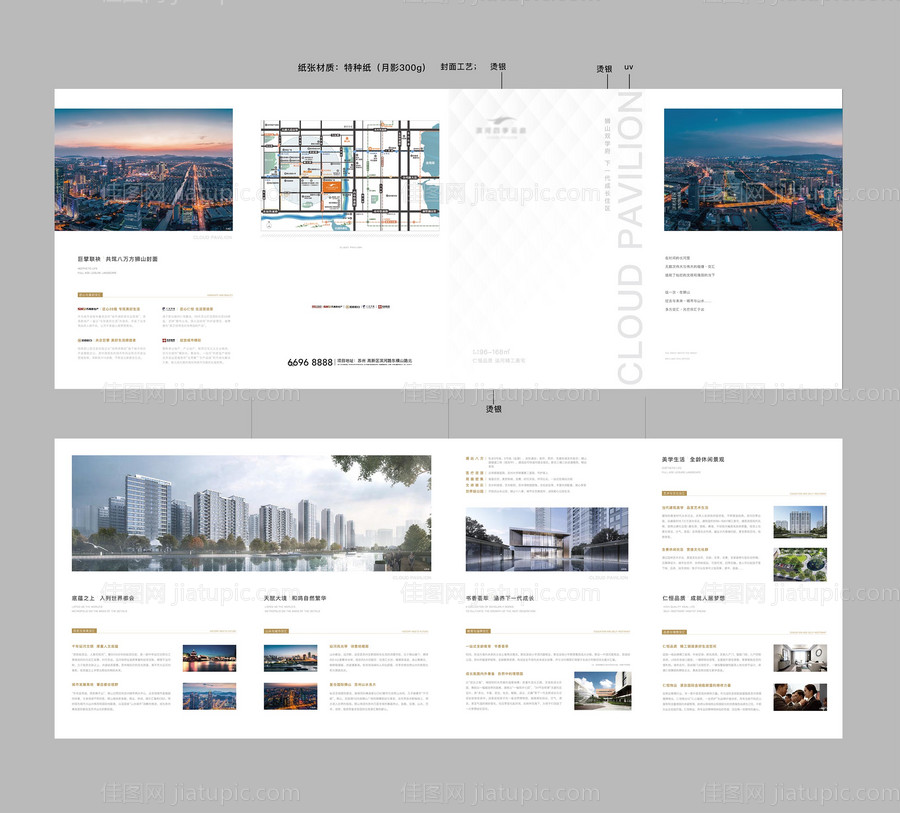Click the 巨擘联袂 共筑八万方狮山封面 heading
The image size is (900, 813).
pos(118,259)
